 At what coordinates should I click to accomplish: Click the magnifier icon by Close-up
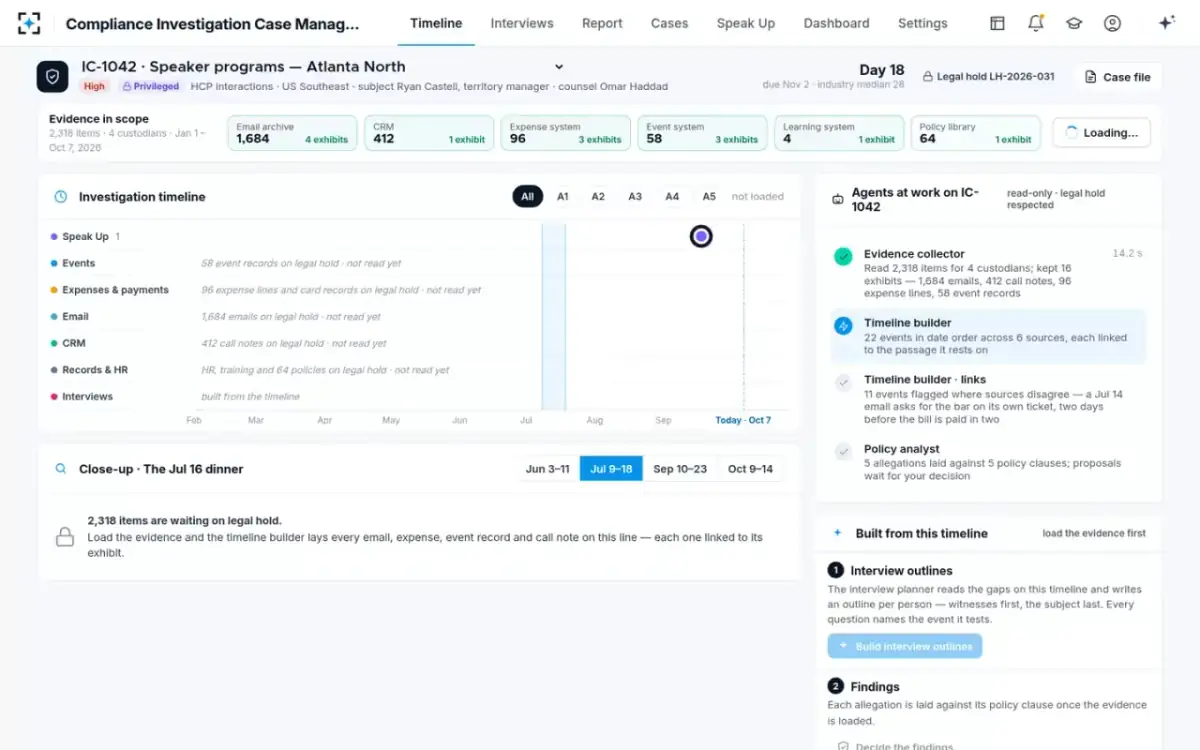click(61, 469)
